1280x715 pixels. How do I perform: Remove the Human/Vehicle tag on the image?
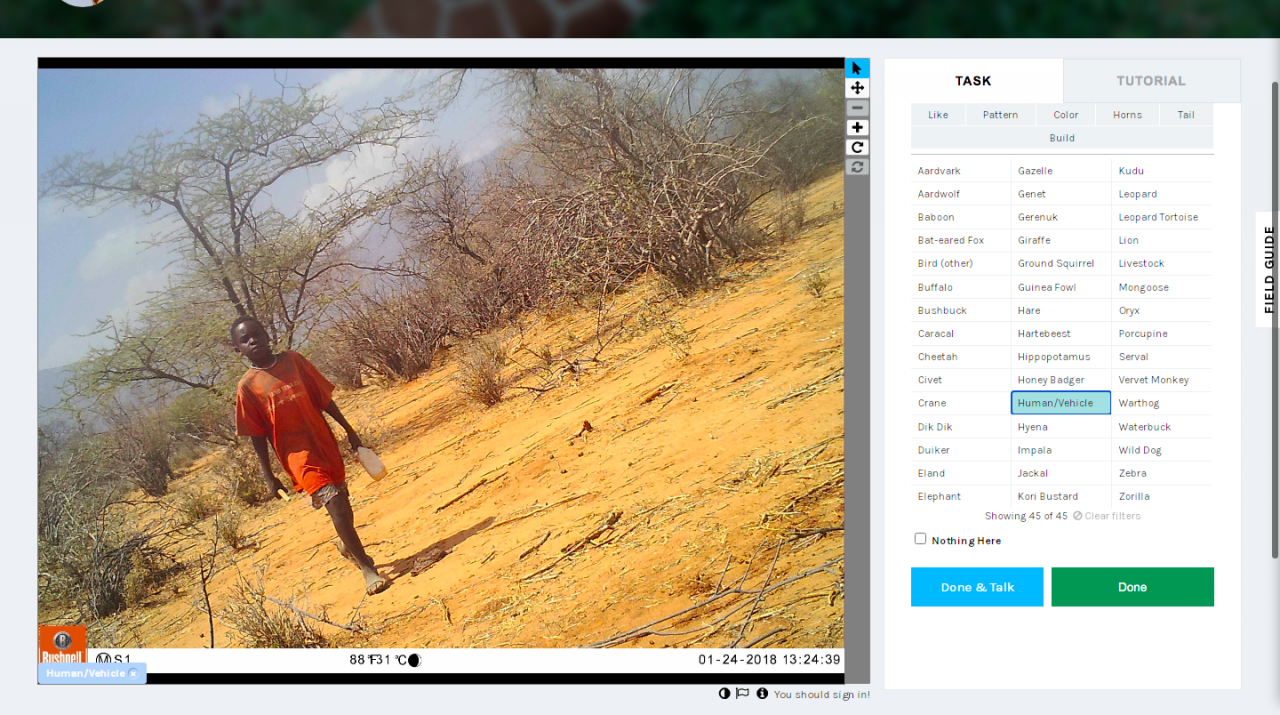(133, 674)
